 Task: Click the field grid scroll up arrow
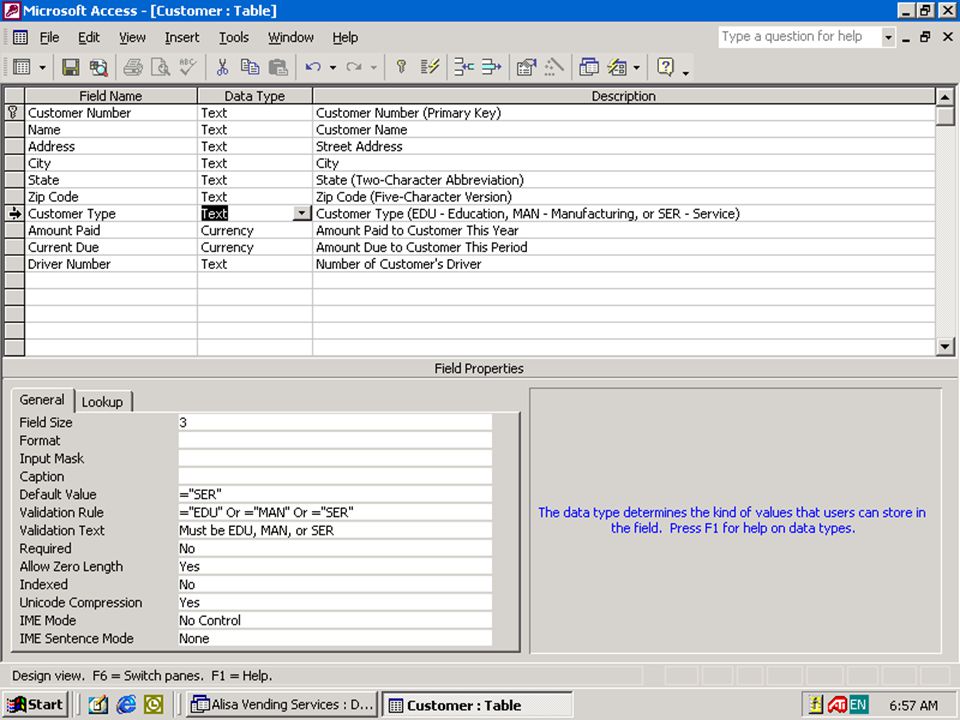click(945, 97)
